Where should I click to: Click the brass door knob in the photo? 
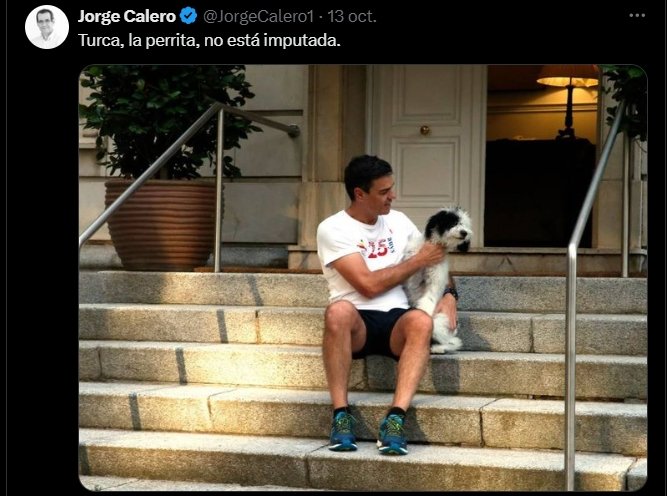point(425,130)
